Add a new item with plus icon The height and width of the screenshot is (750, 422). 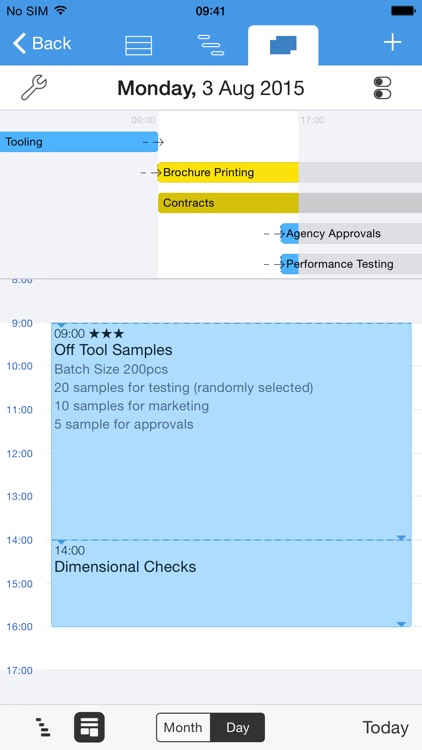[392, 43]
